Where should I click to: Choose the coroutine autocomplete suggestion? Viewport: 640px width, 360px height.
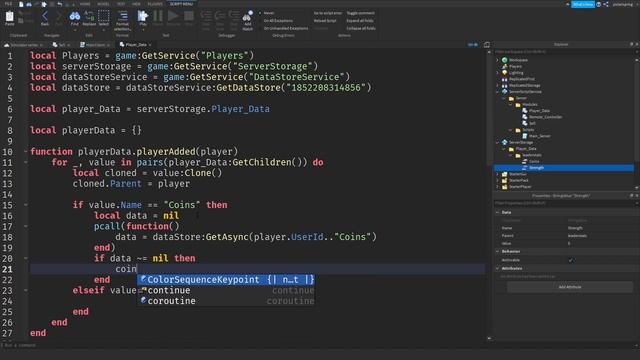pyautogui.click(x=226, y=301)
